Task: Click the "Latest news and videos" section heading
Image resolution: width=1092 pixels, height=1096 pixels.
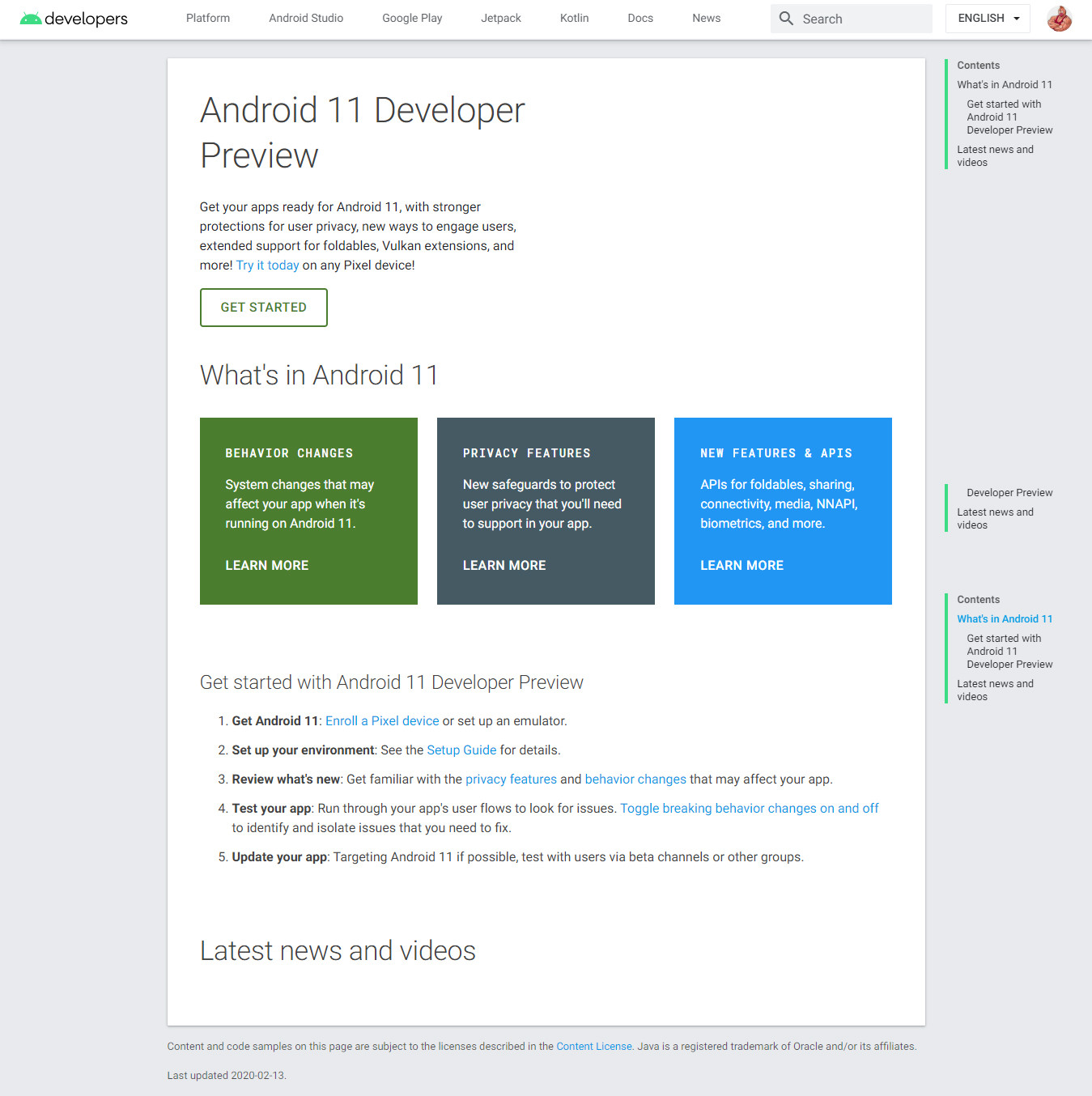Action: (338, 951)
